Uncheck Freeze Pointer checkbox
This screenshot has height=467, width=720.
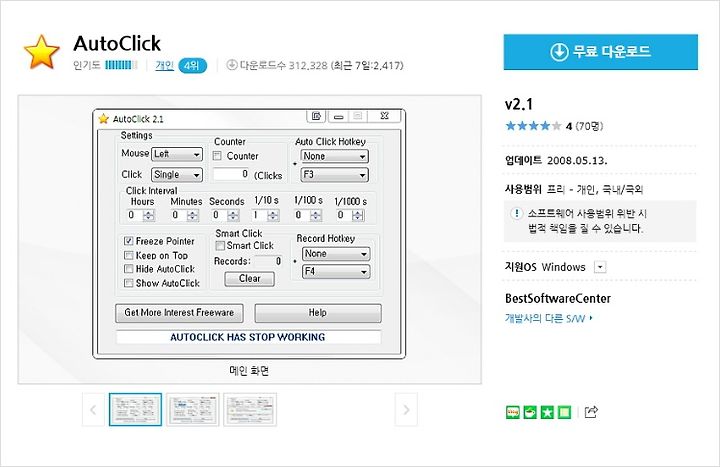[129, 241]
